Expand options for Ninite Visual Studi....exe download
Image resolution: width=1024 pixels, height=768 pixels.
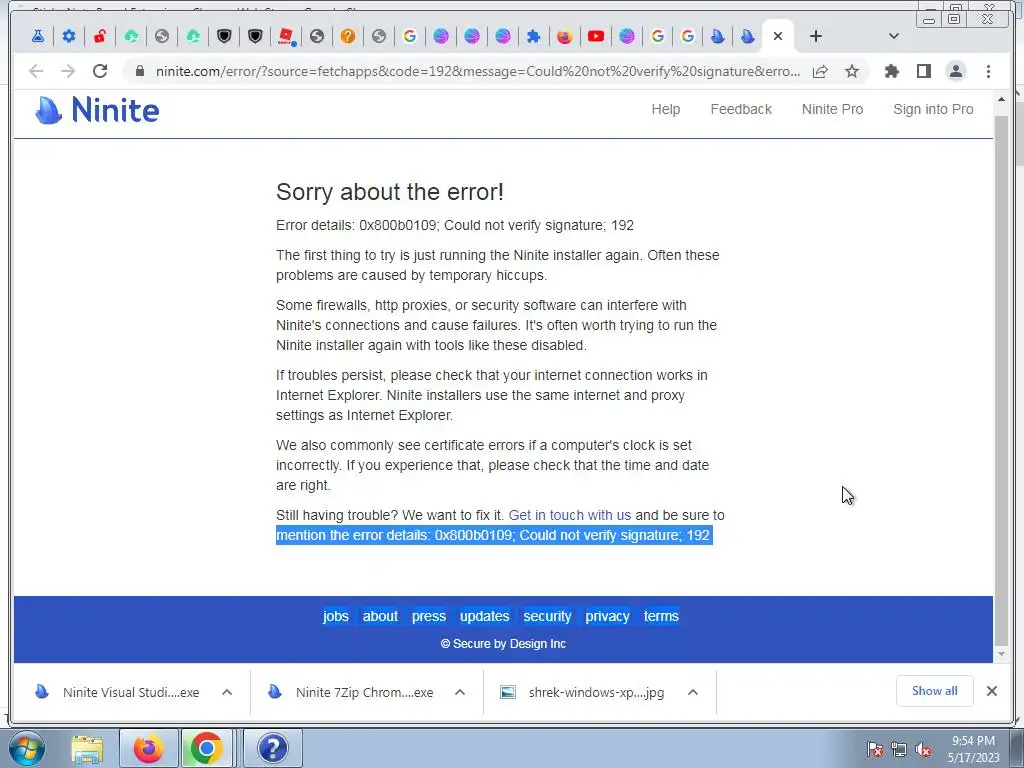[227, 692]
